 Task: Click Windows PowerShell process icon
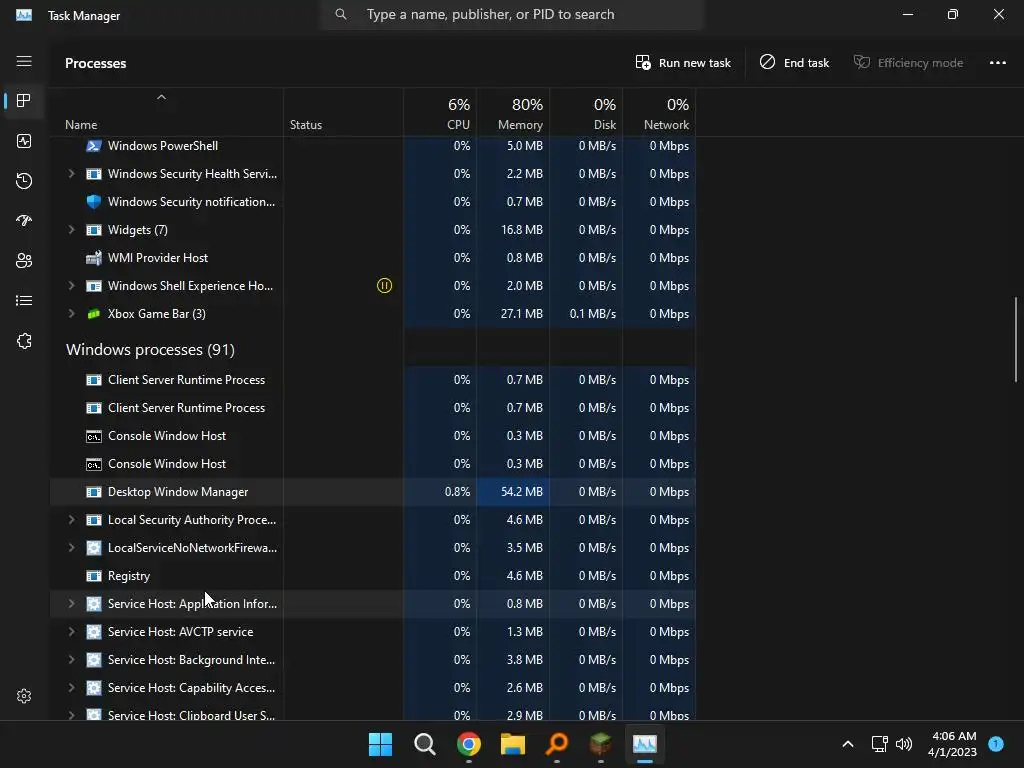click(94, 146)
